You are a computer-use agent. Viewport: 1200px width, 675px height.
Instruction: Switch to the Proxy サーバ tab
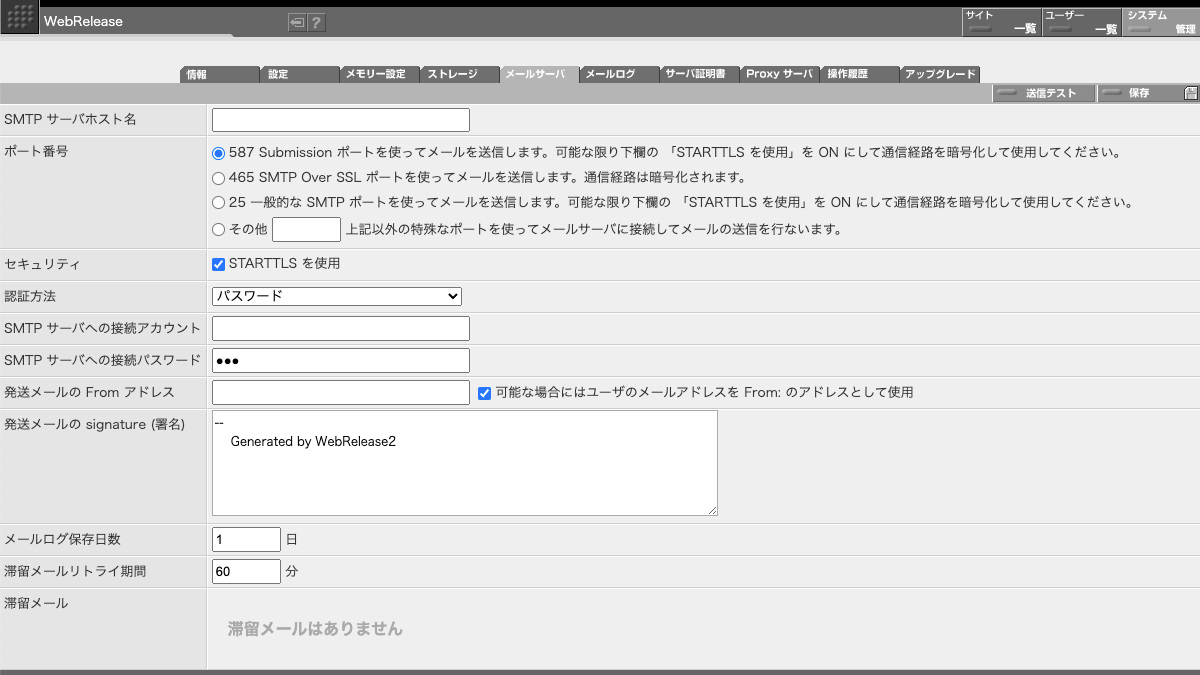[x=779, y=73]
